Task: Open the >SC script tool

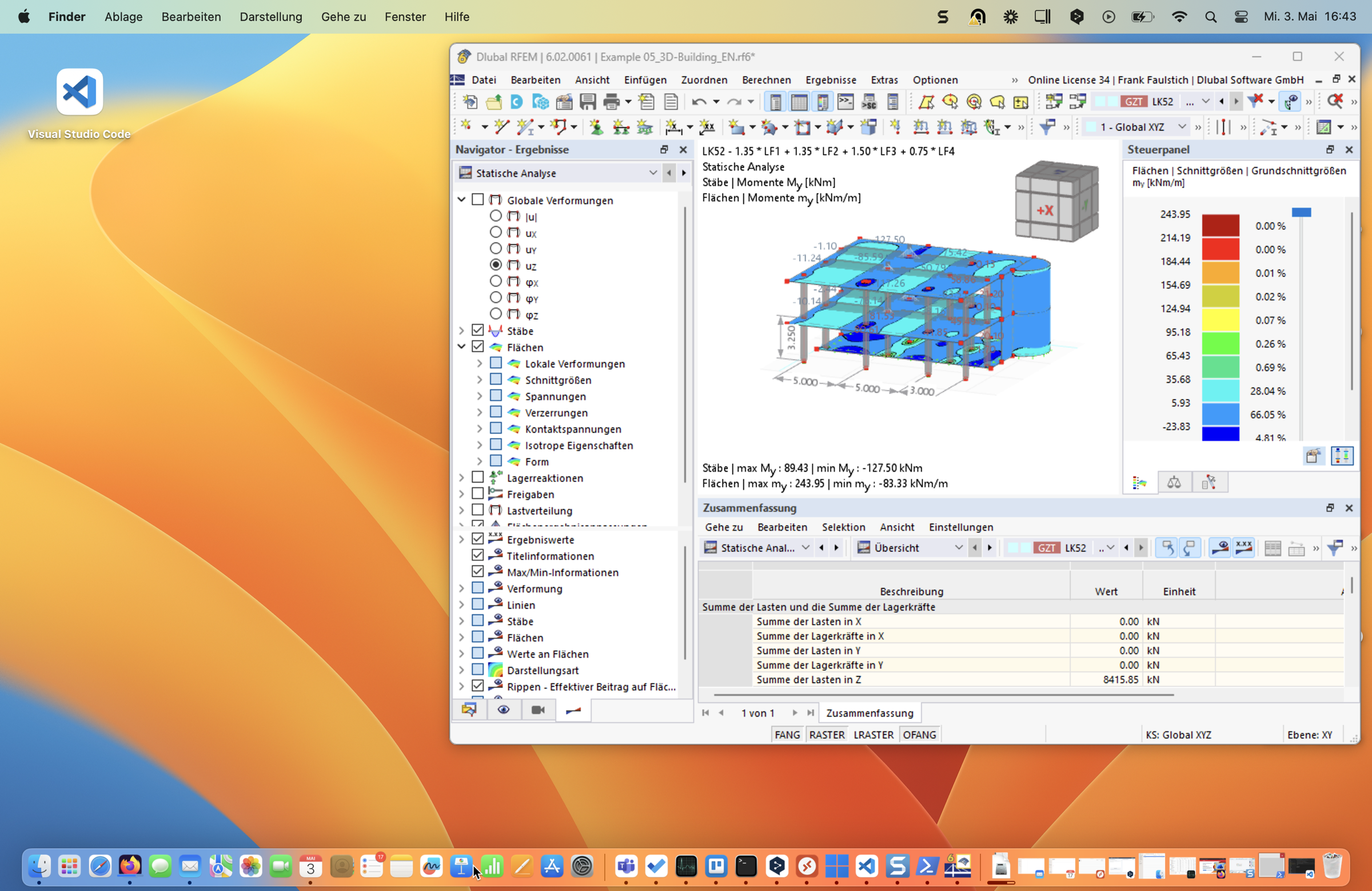Action: pyautogui.click(x=869, y=101)
